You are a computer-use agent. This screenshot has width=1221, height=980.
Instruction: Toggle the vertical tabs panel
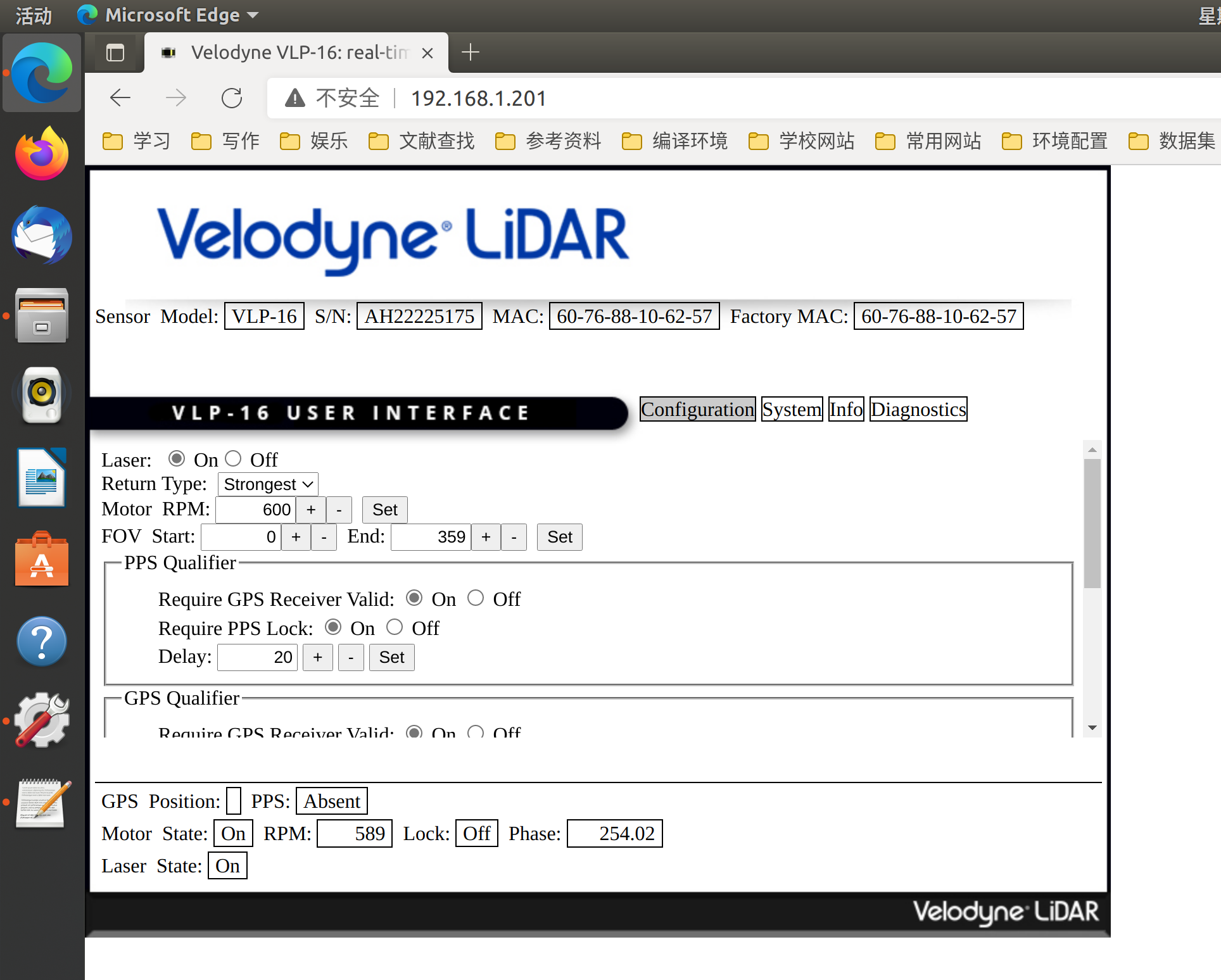click(115, 53)
